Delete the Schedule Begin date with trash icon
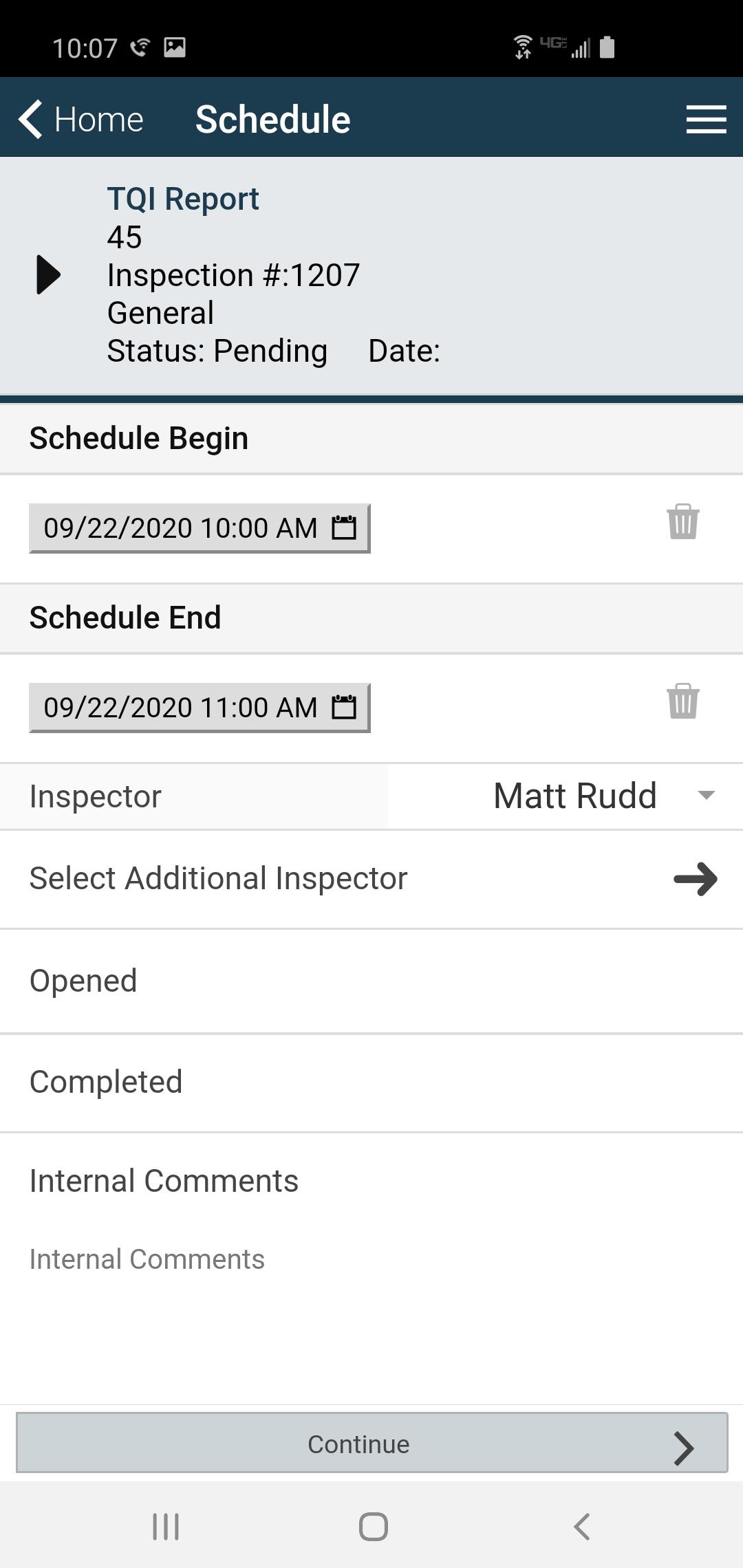Image resolution: width=743 pixels, height=1568 pixels. click(x=682, y=522)
